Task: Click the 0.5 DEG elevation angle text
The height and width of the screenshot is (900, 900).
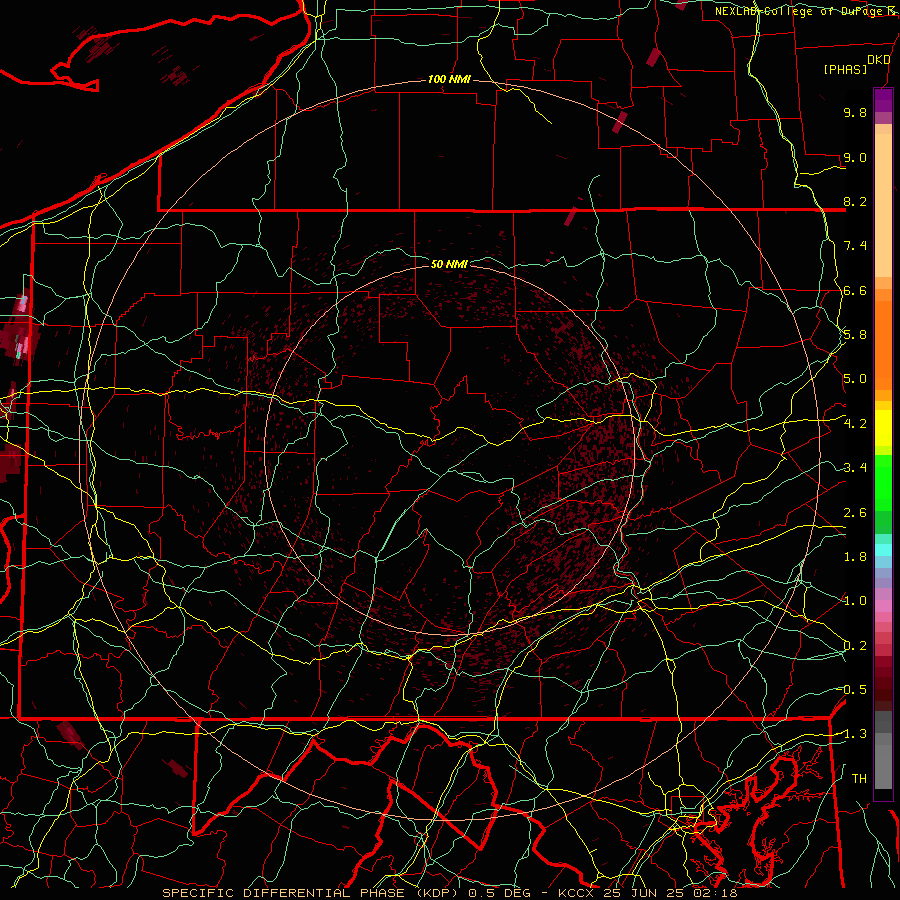Action: click(x=498, y=893)
